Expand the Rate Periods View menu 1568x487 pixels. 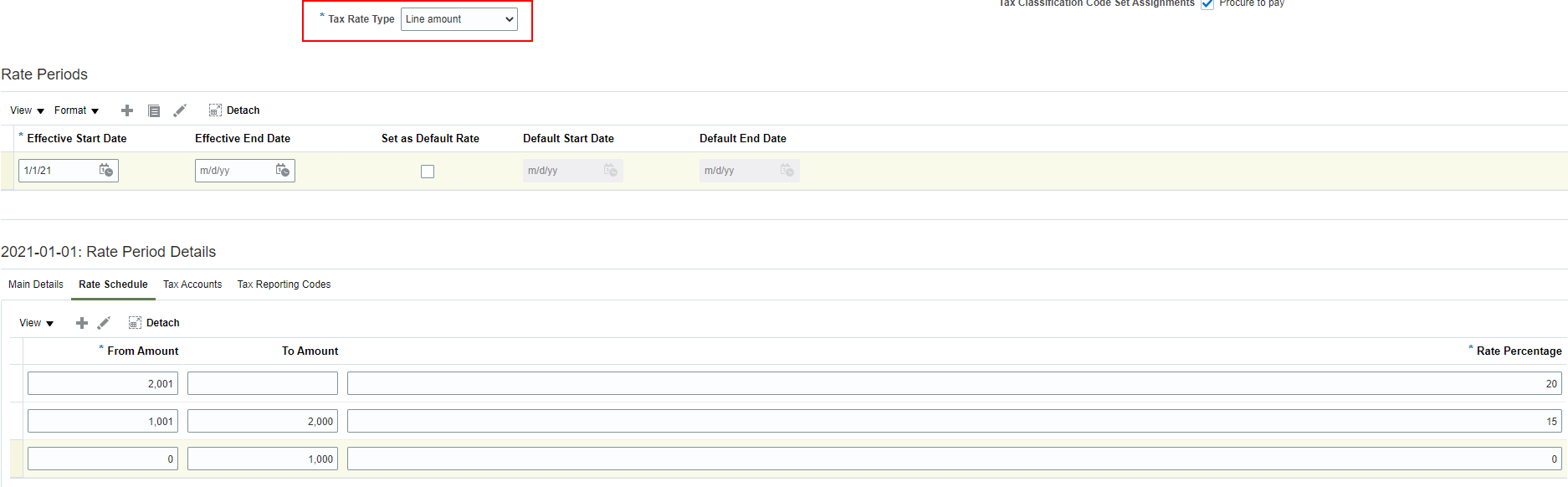pos(27,110)
